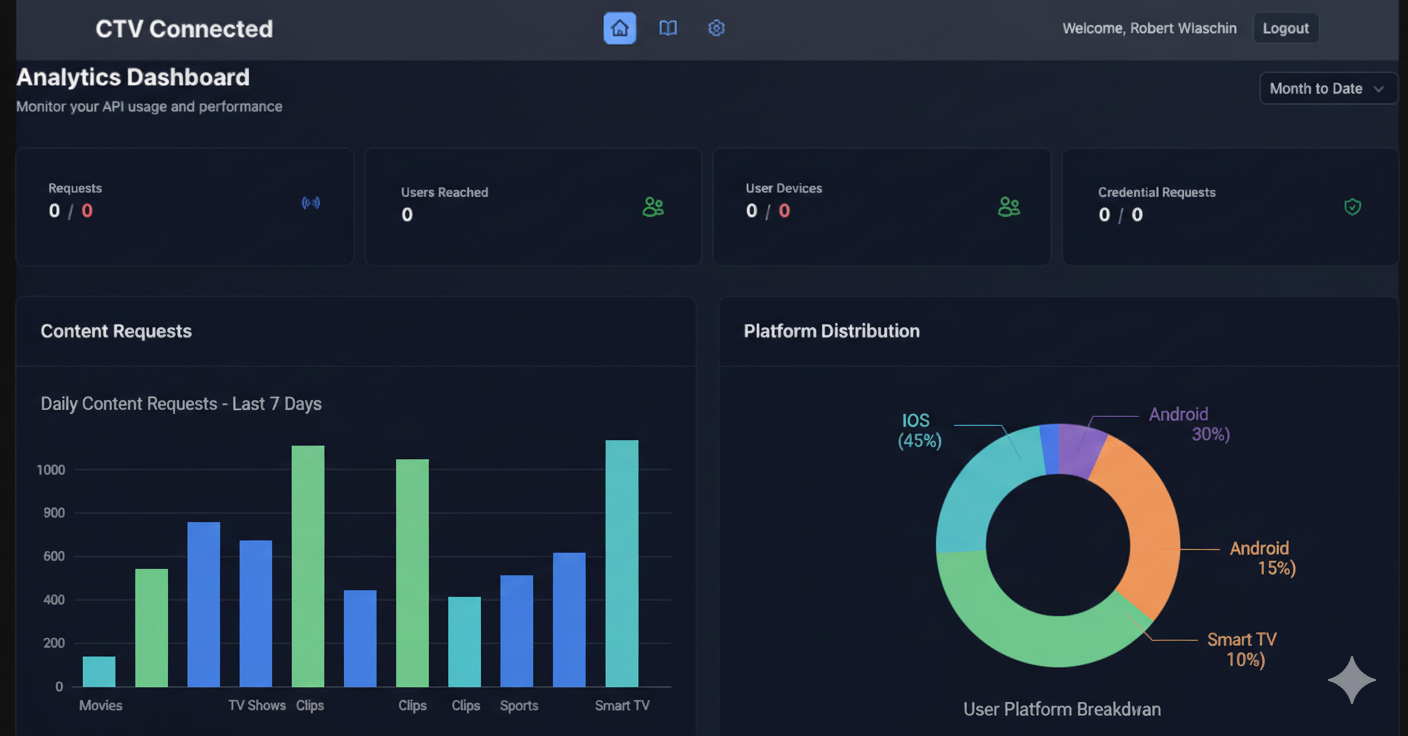This screenshot has height=736, width=1408.
Task: Click the Home icon in top navigation
Action: click(619, 28)
